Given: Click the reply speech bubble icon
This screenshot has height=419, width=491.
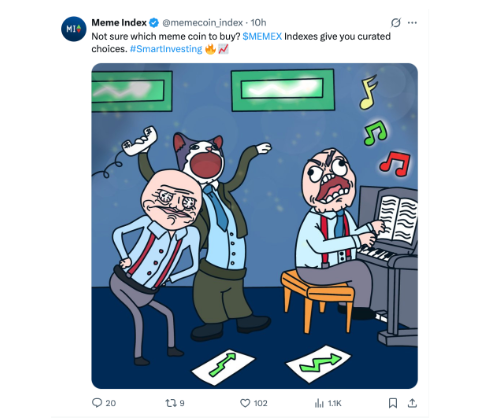Looking at the screenshot, I should 97,403.
